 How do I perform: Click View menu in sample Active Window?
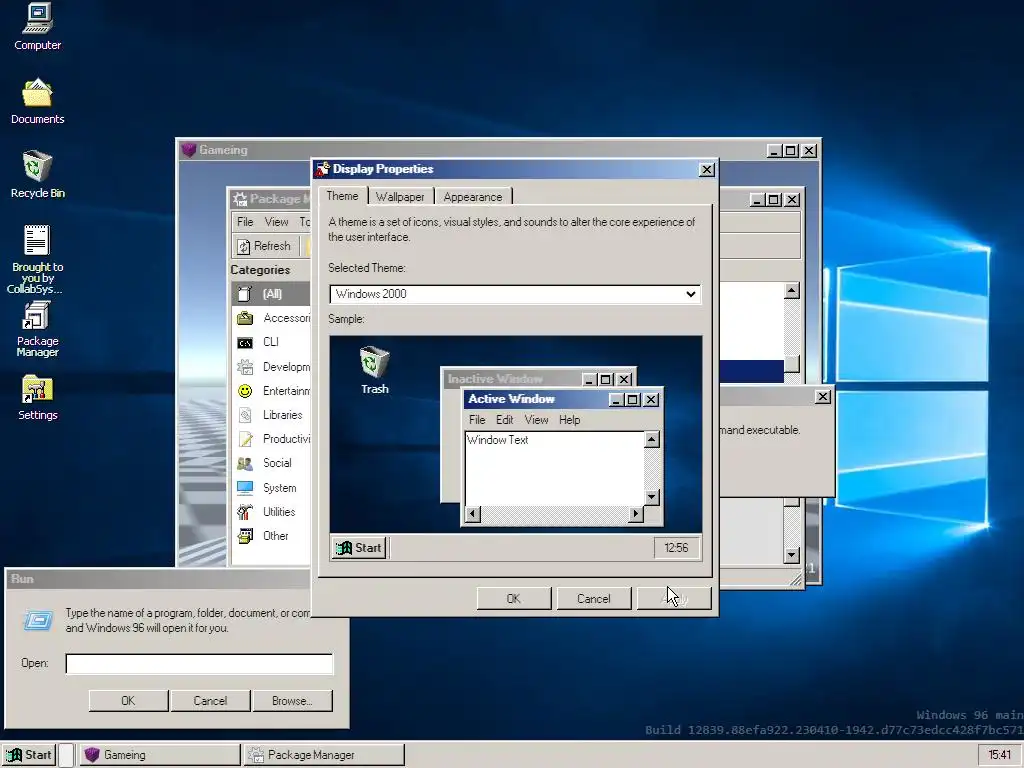point(536,420)
